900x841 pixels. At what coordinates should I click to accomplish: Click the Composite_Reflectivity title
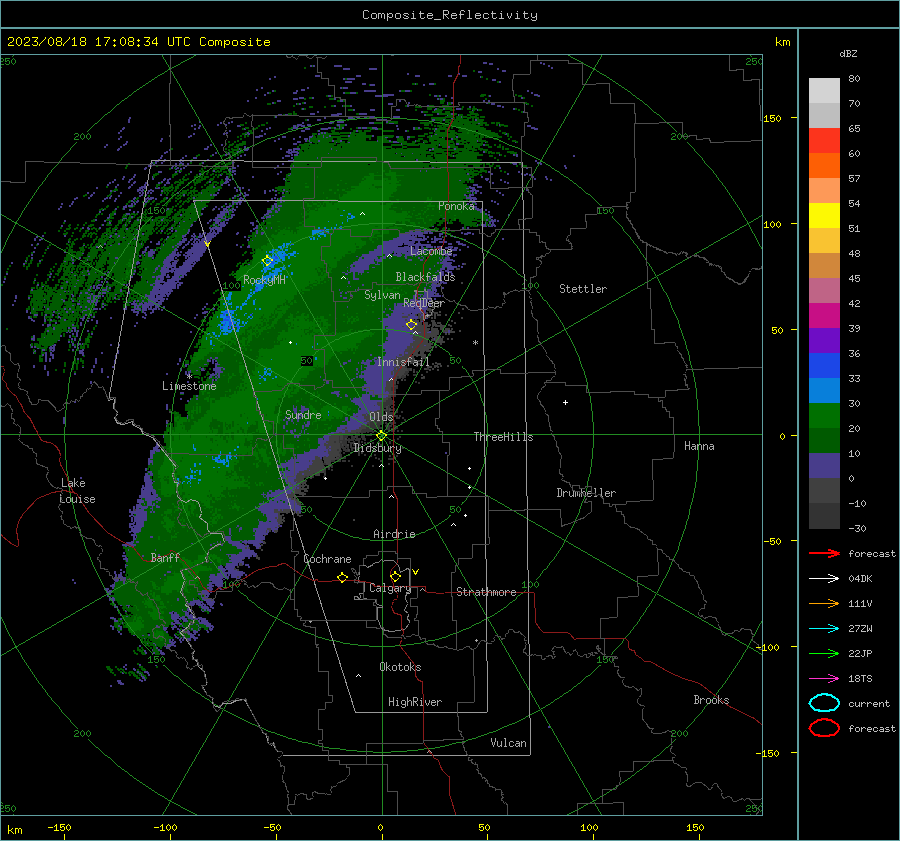[x=450, y=15]
